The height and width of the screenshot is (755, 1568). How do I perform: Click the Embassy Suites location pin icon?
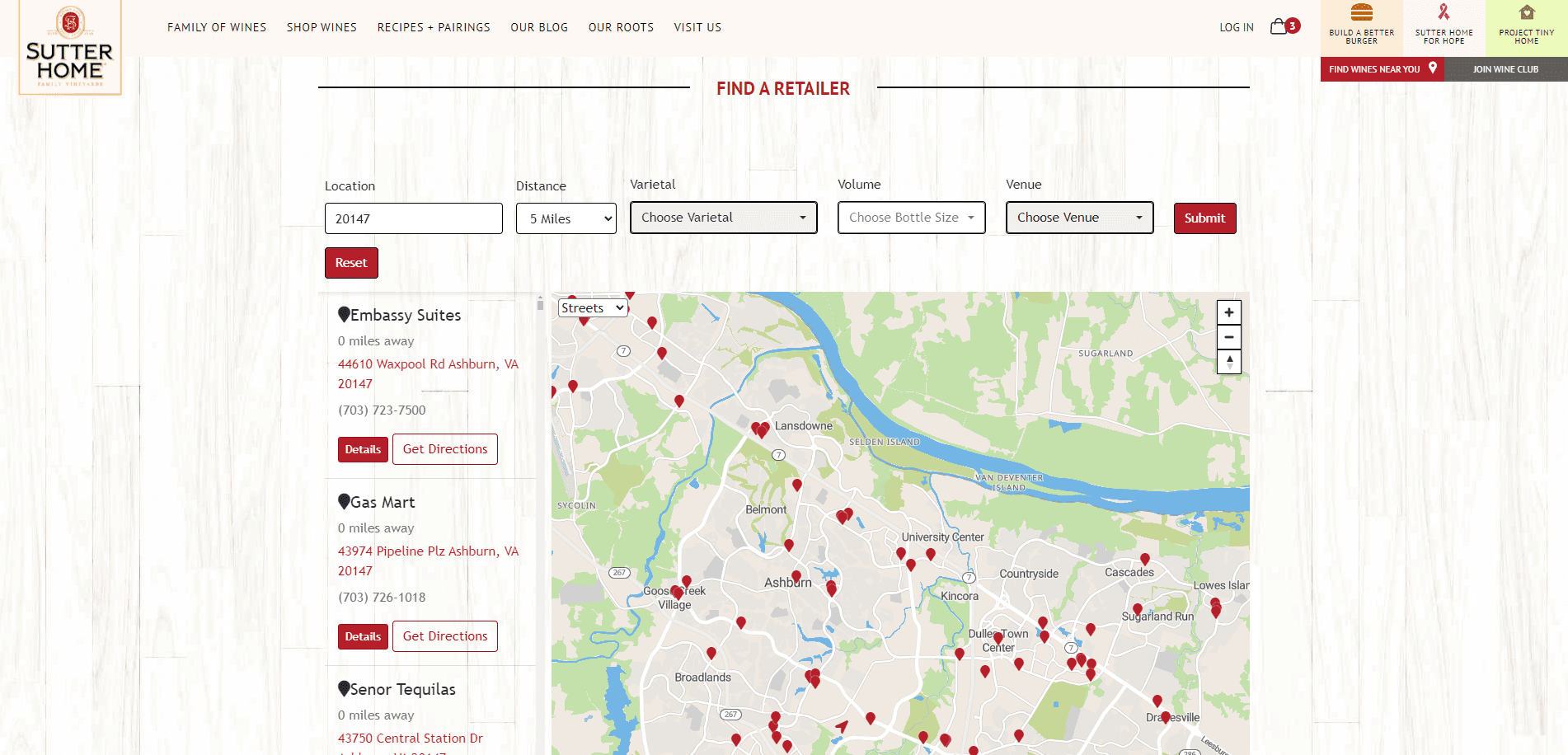(x=344, y=314)
